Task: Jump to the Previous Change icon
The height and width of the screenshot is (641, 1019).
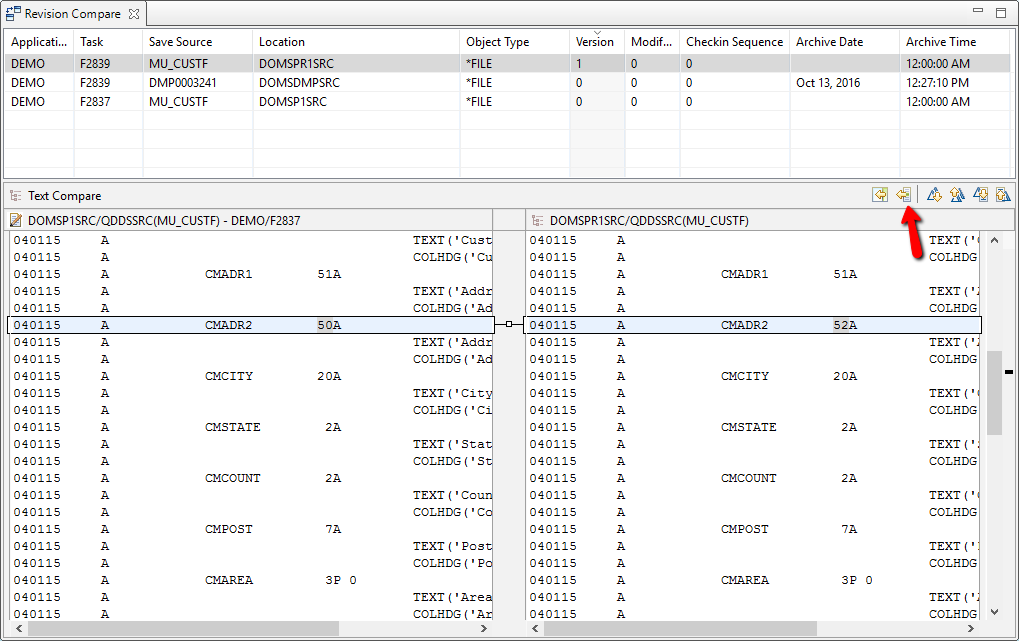Action: click(x=1003, y=195)
